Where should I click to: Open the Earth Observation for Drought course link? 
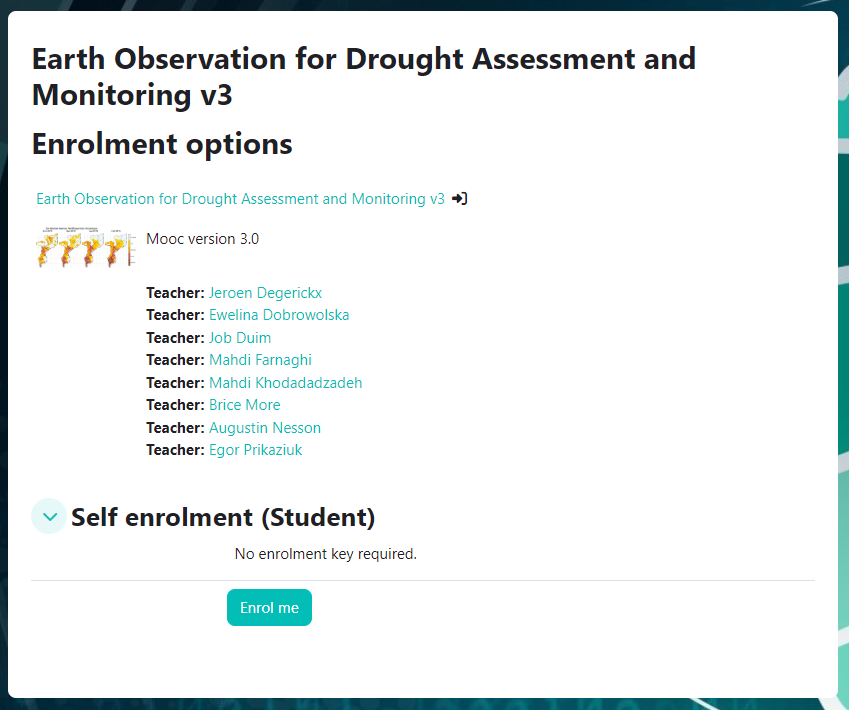pos(240,199)
